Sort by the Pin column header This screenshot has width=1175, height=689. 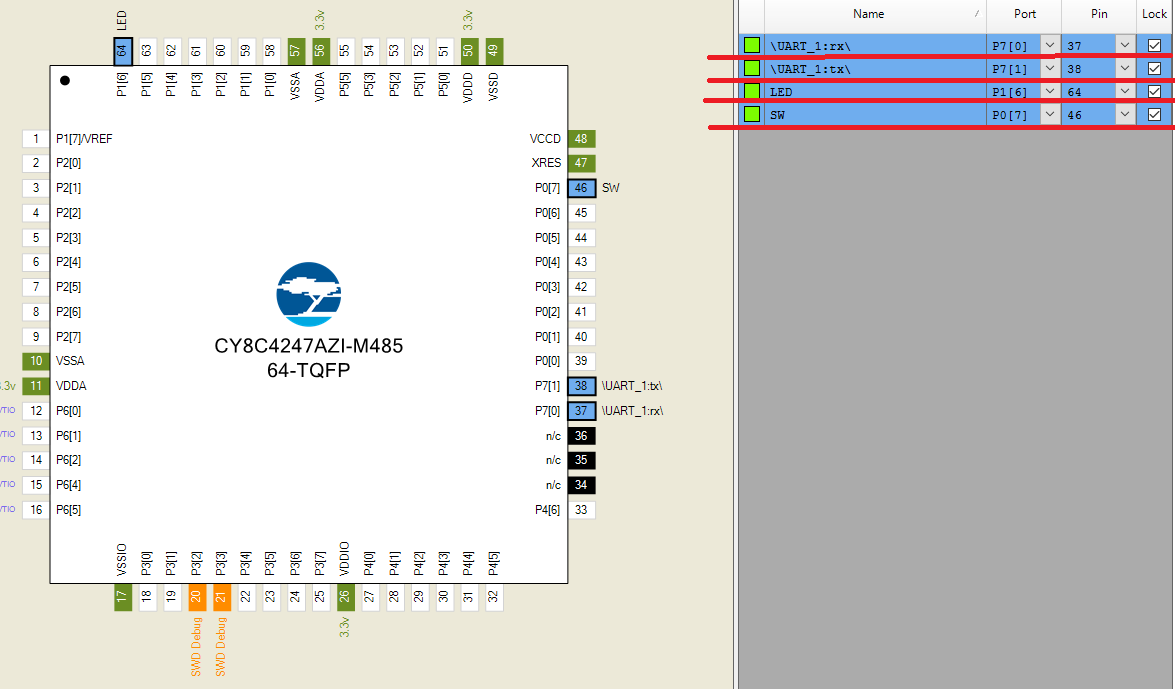click(1099, 14)
